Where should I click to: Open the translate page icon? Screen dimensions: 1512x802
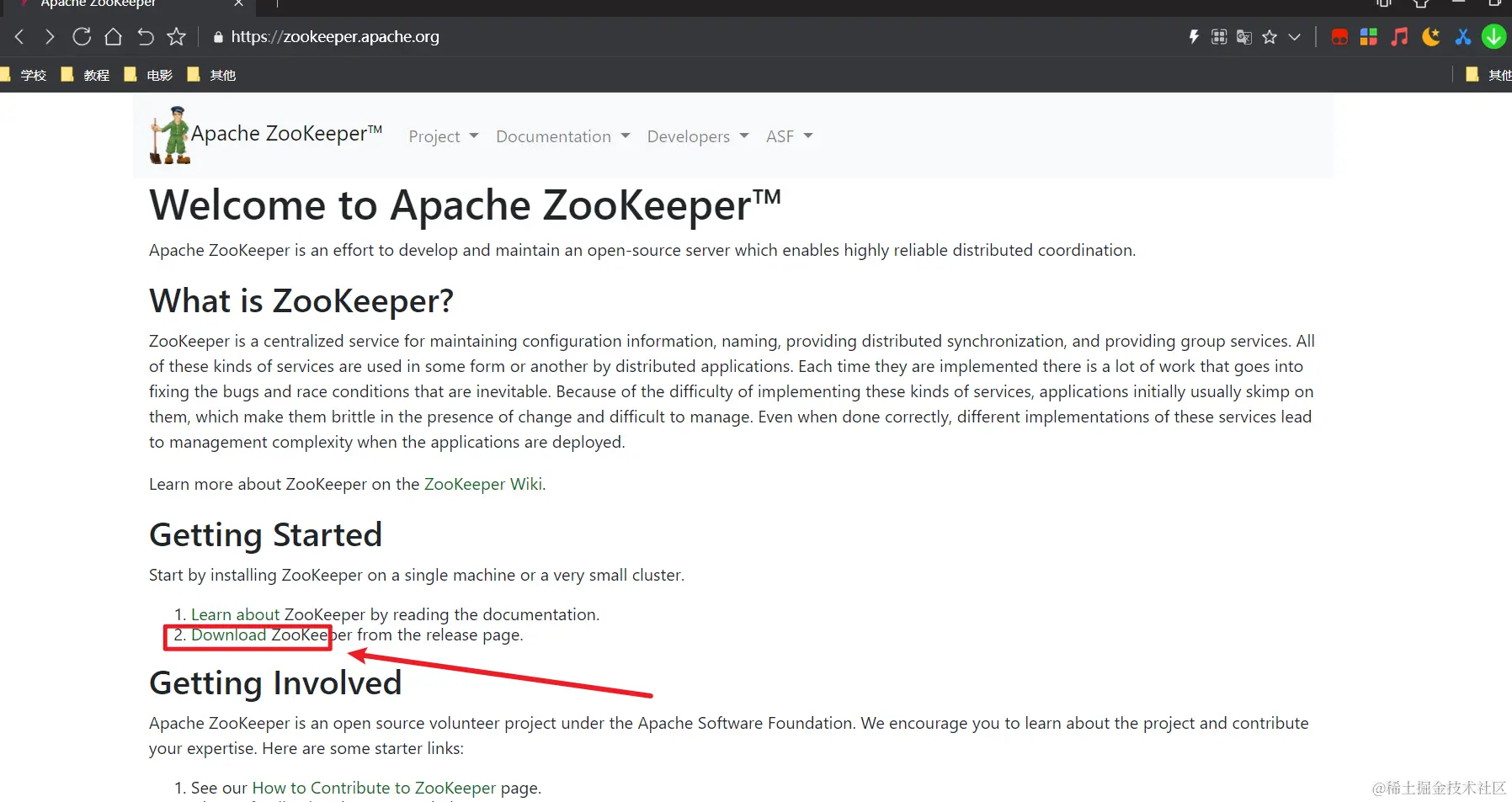[1244, 37]
